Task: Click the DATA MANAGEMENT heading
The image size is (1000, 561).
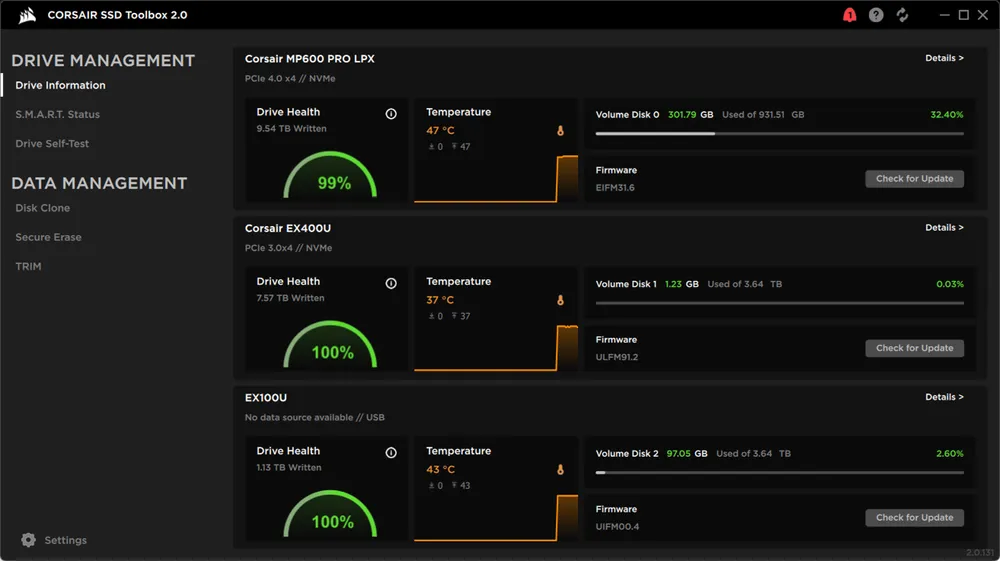Action: coord(99,184)
